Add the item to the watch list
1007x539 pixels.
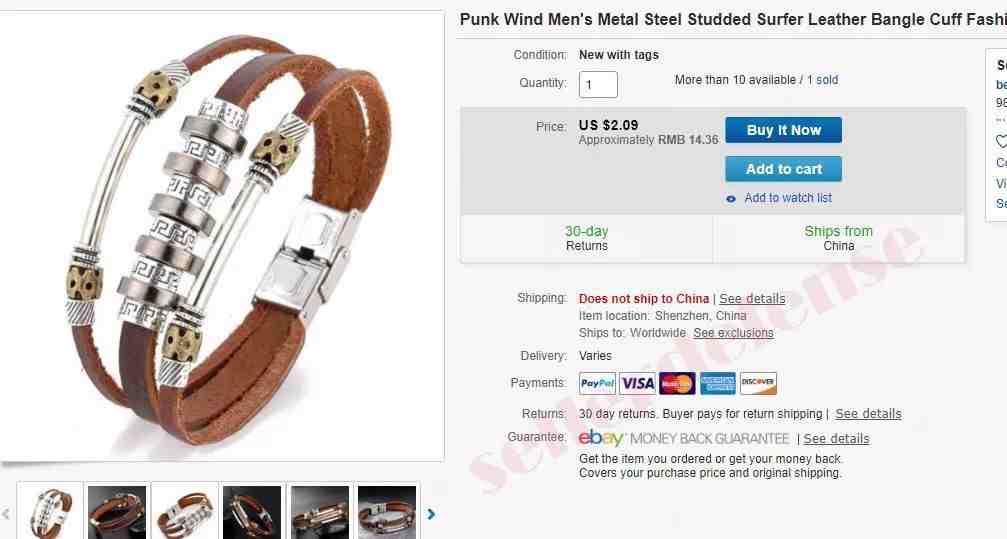pos(788,198)
